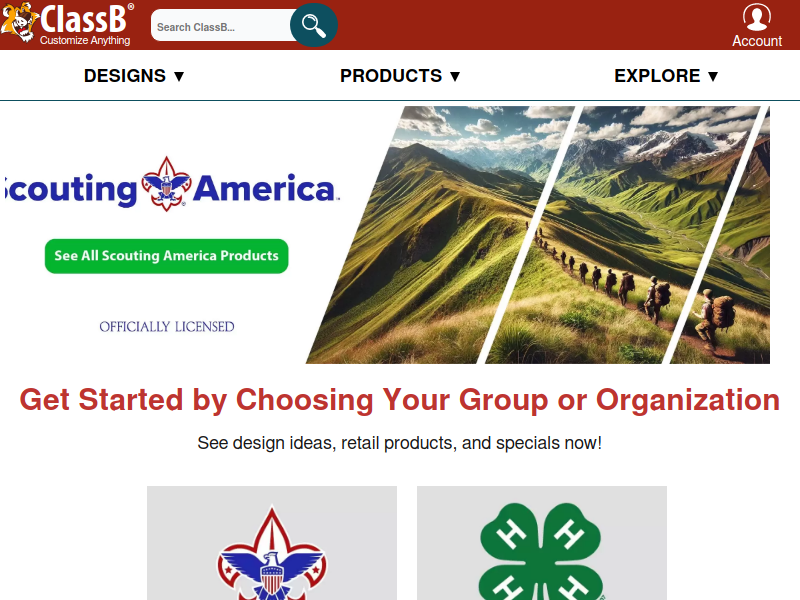Expand the EXPLORE dropdown menu
Viewport: 800px width, 600px height.
coord(666,76)
